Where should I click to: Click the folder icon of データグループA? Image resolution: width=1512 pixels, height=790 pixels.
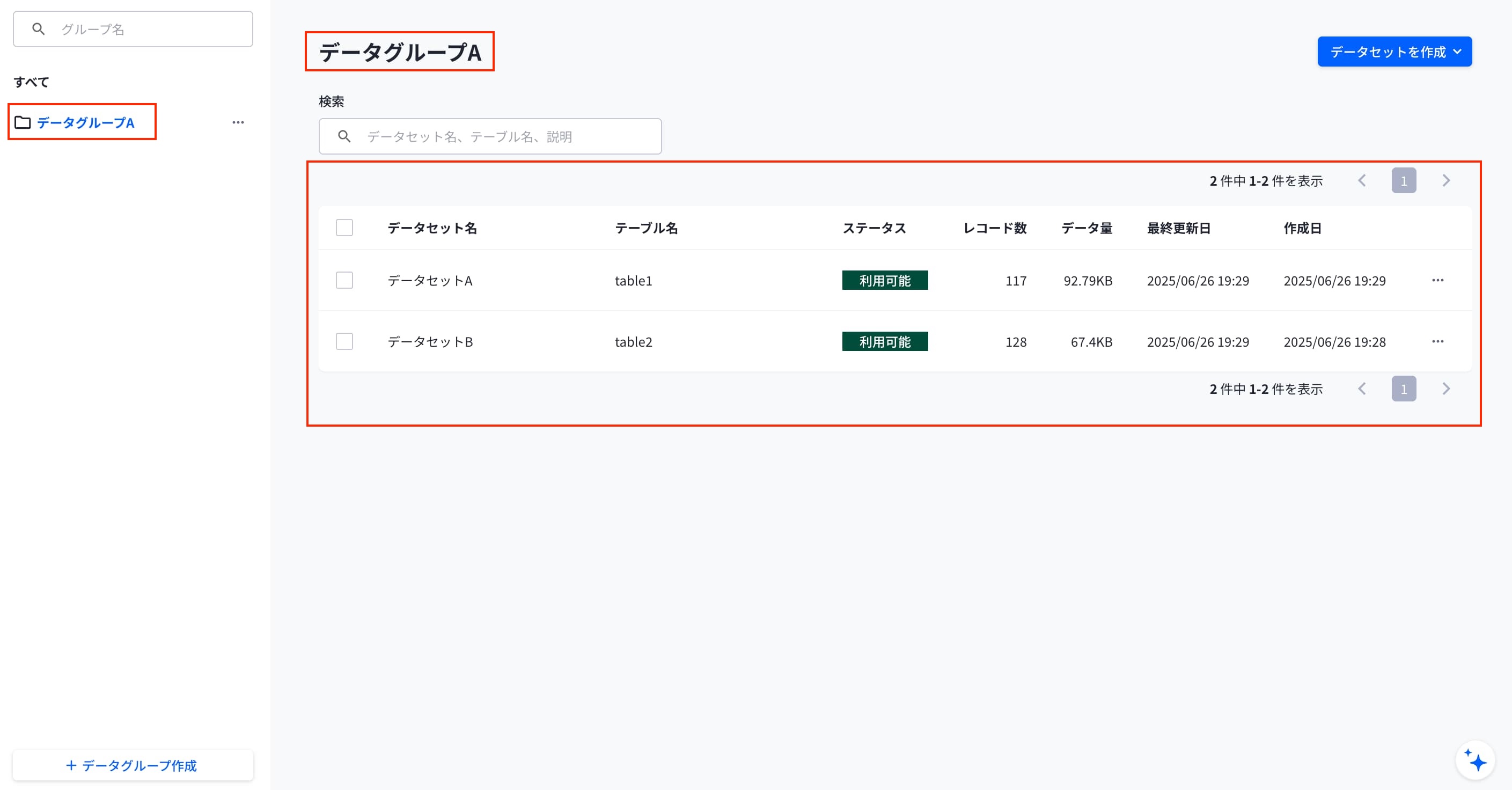(23, 122)
